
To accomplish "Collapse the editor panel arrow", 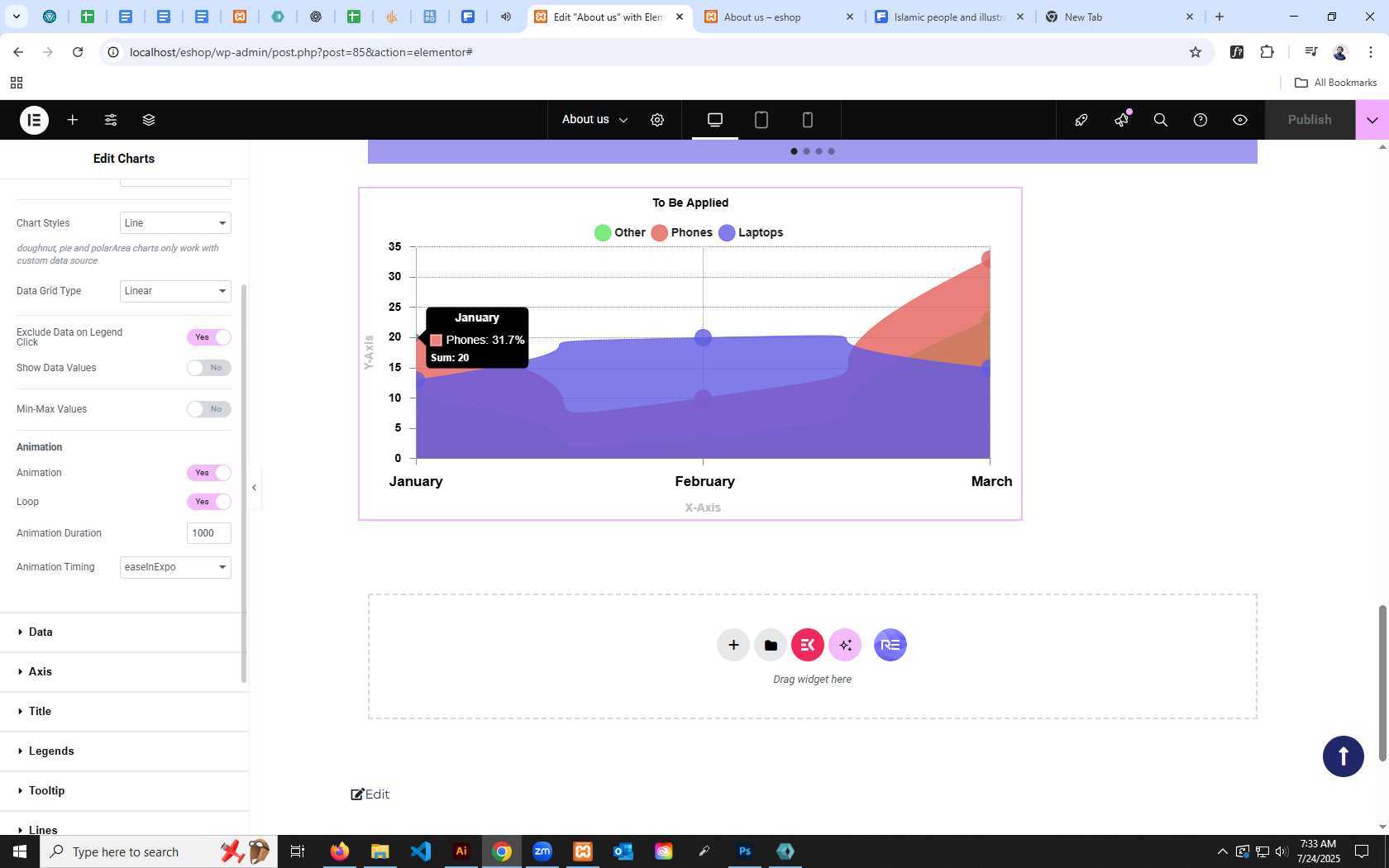I will [254, 488].
